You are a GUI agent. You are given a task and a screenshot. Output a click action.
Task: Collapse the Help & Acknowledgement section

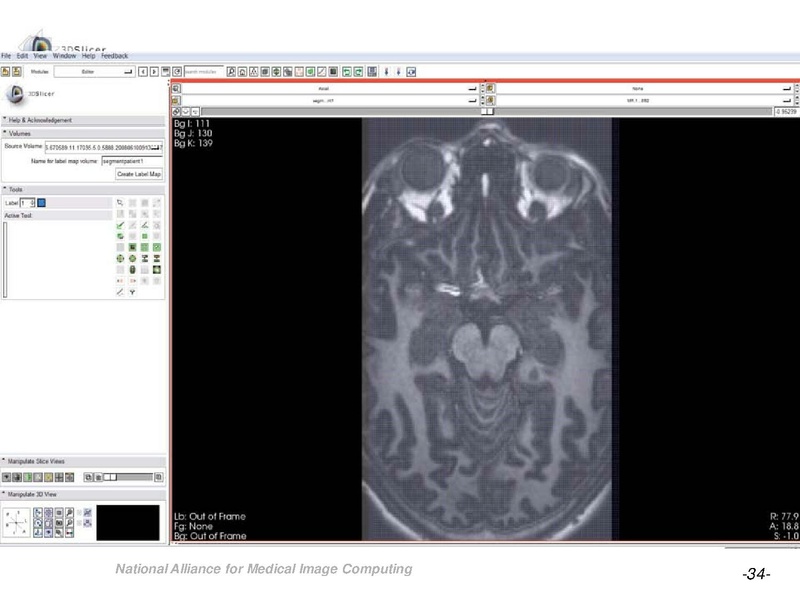pos(83,120)
